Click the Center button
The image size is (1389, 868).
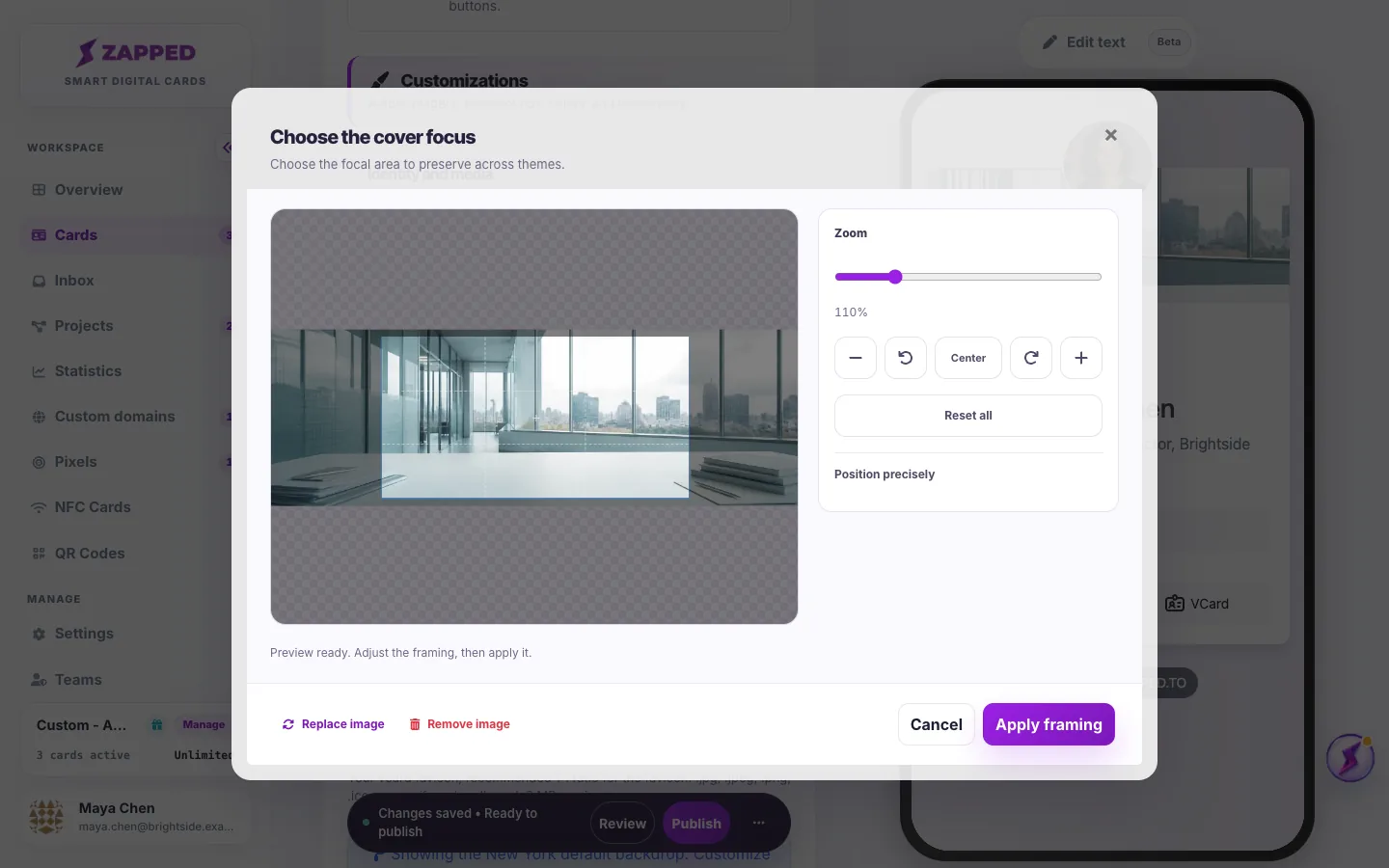coord(968,358)
